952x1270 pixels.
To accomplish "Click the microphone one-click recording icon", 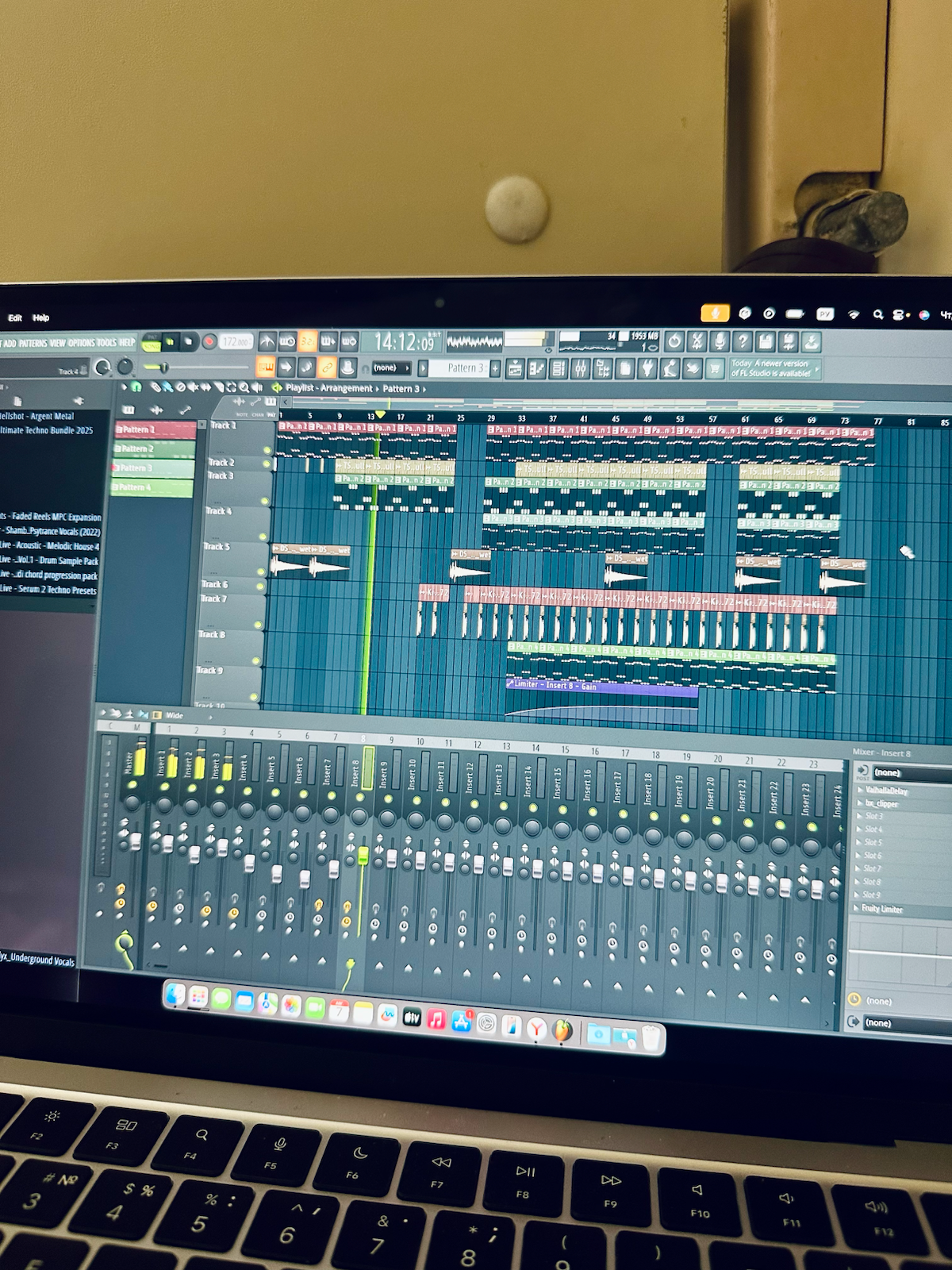I will coord(720,342).
